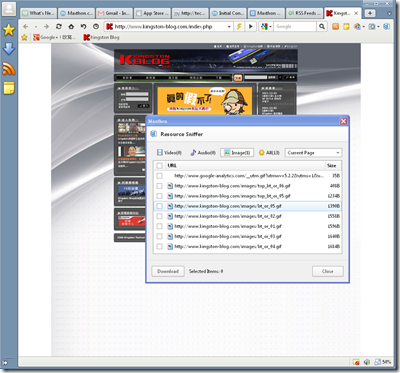
Task: Open the yellow Notes icon in the sidebar
Action: pos(9,88)
